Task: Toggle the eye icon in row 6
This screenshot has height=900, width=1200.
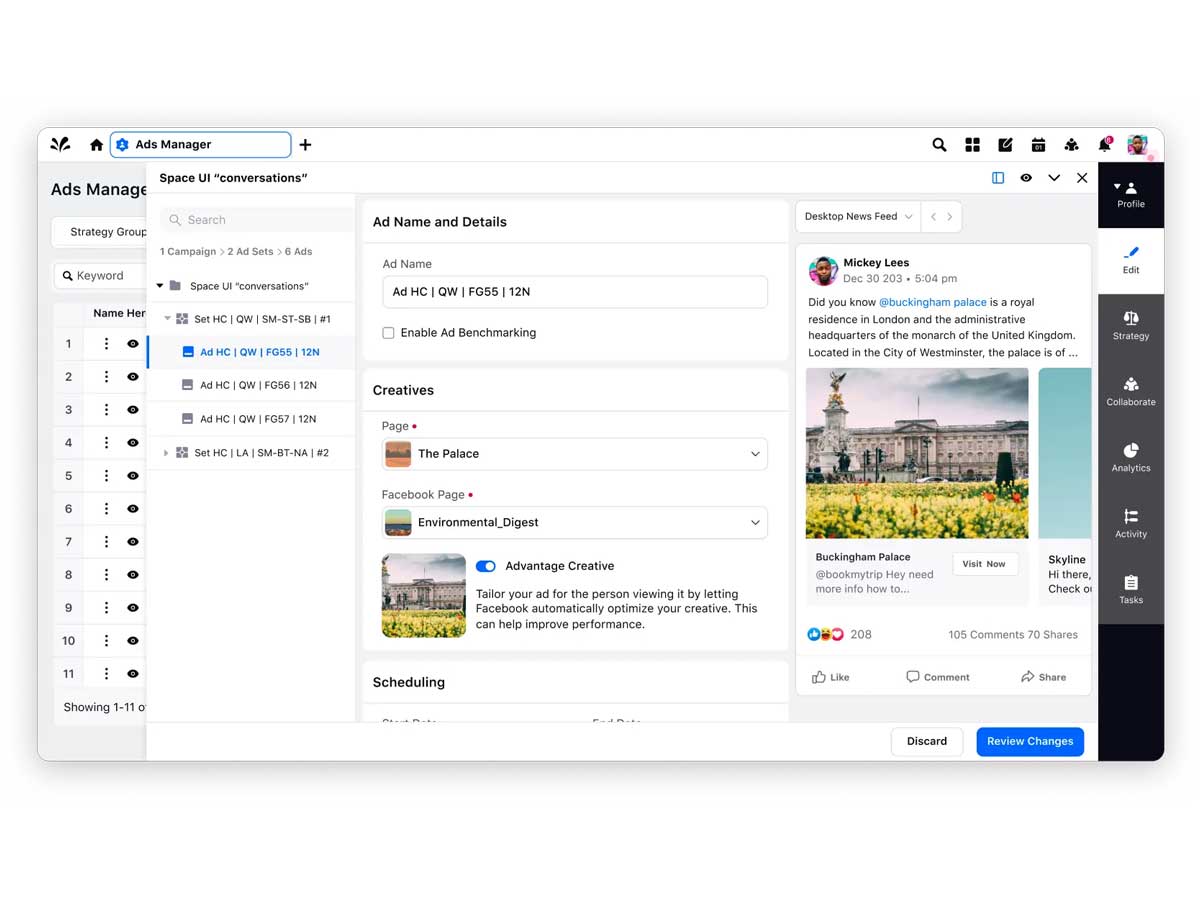Action: (x=133, y=509)
